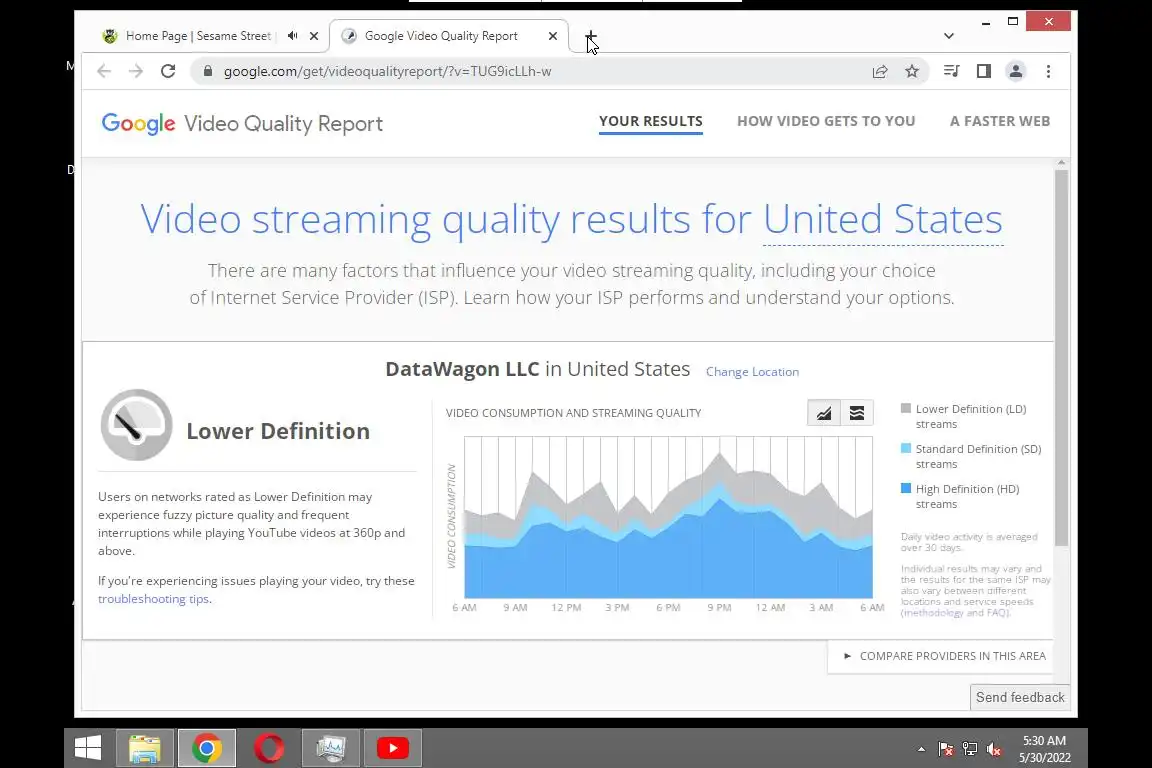Select the Google Video Quality Report tab
This screenshot has width=1152, height=768.
441,36
